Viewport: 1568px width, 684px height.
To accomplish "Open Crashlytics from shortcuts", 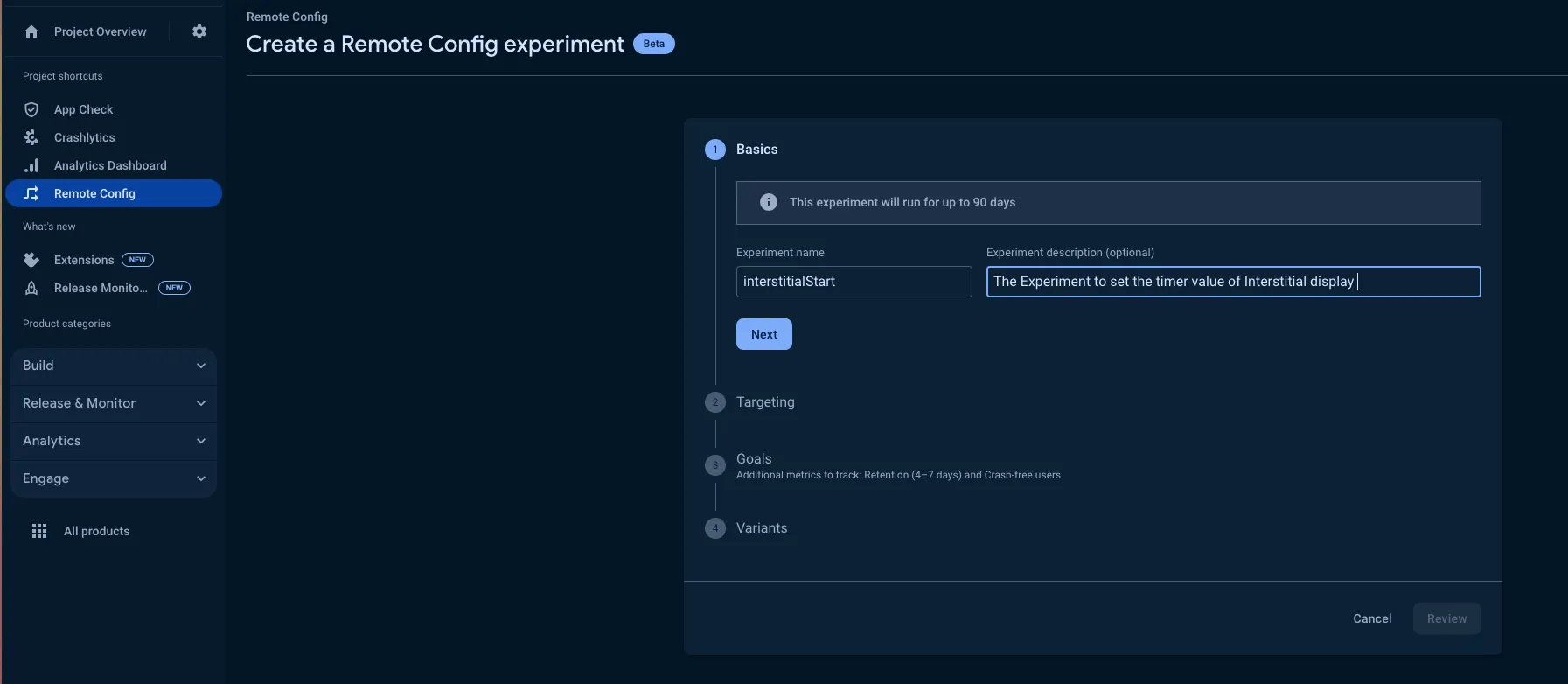I will (84, 137).
